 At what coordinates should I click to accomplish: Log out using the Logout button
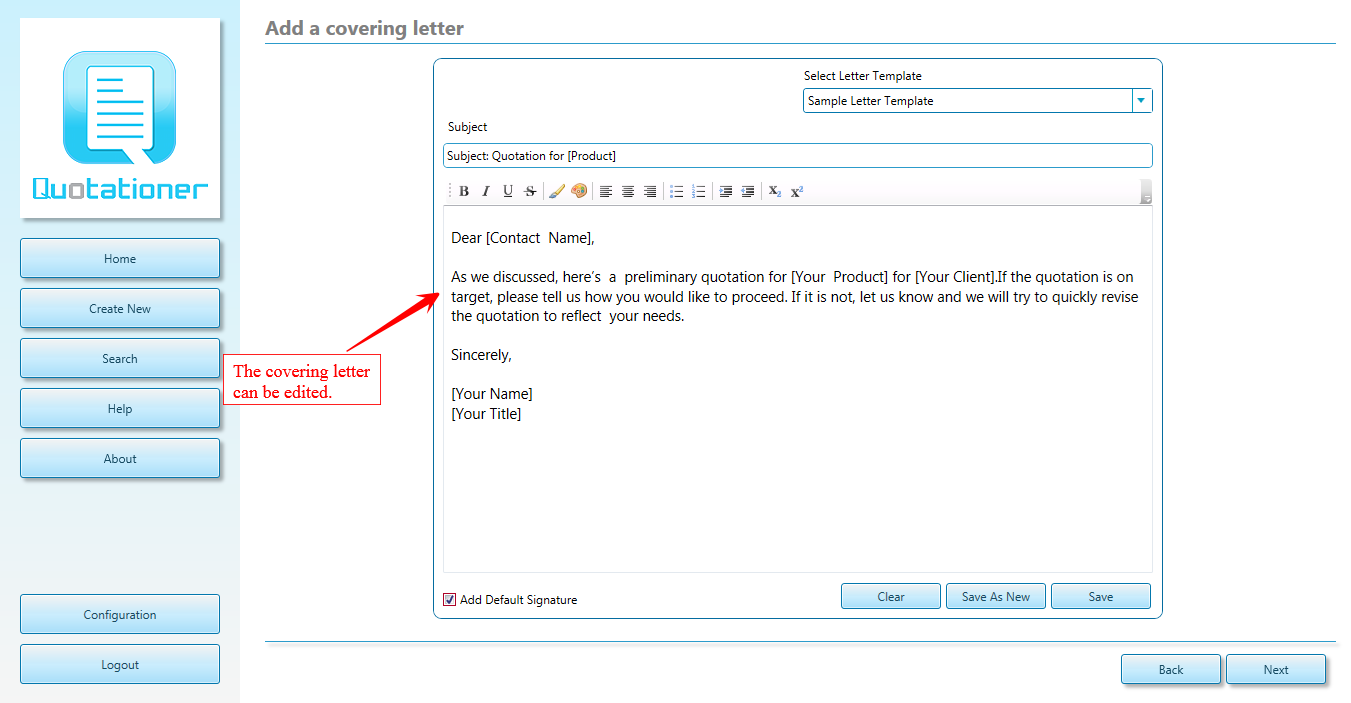click(x=120, y=664)
